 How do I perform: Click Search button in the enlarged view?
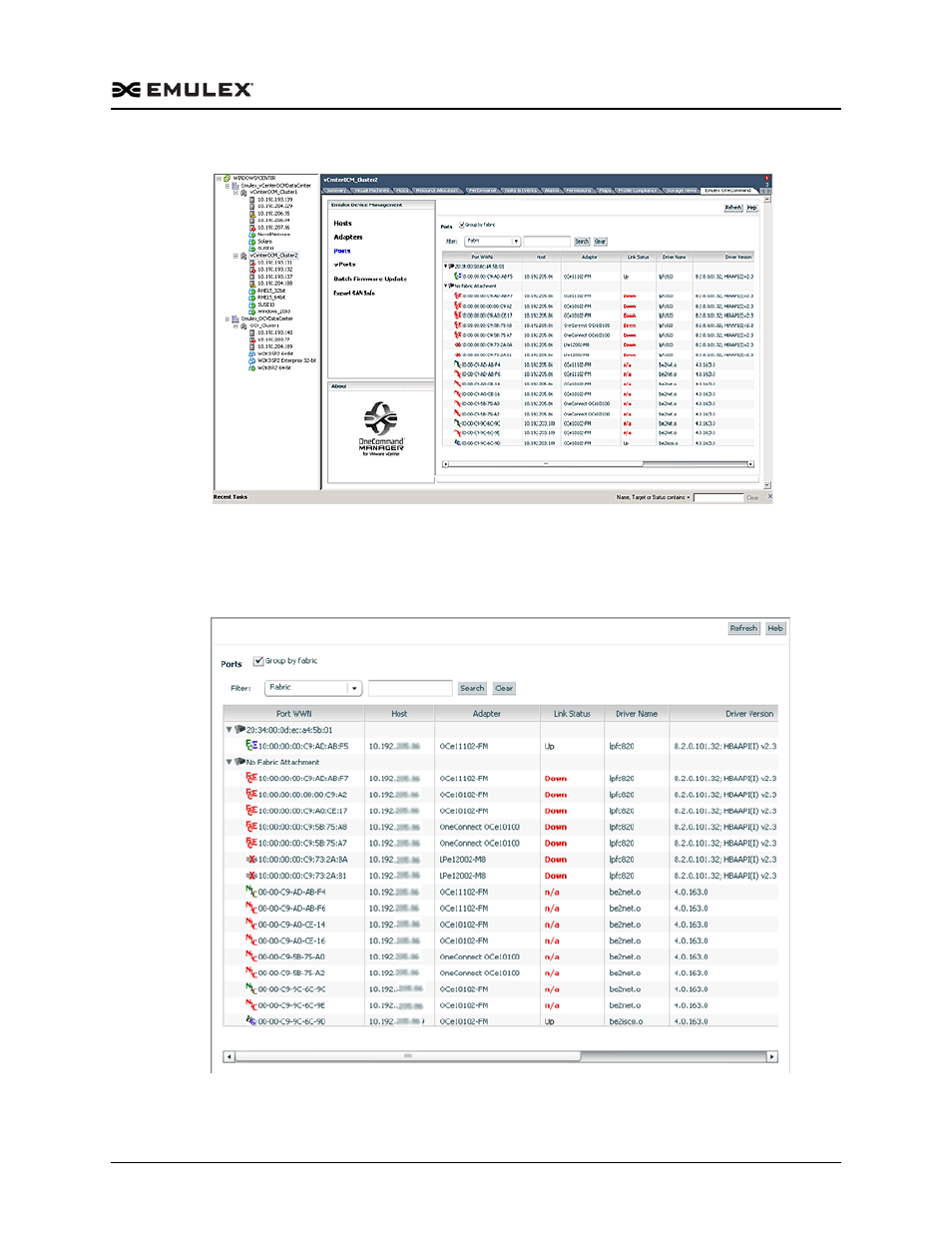[x=472, y=688]
